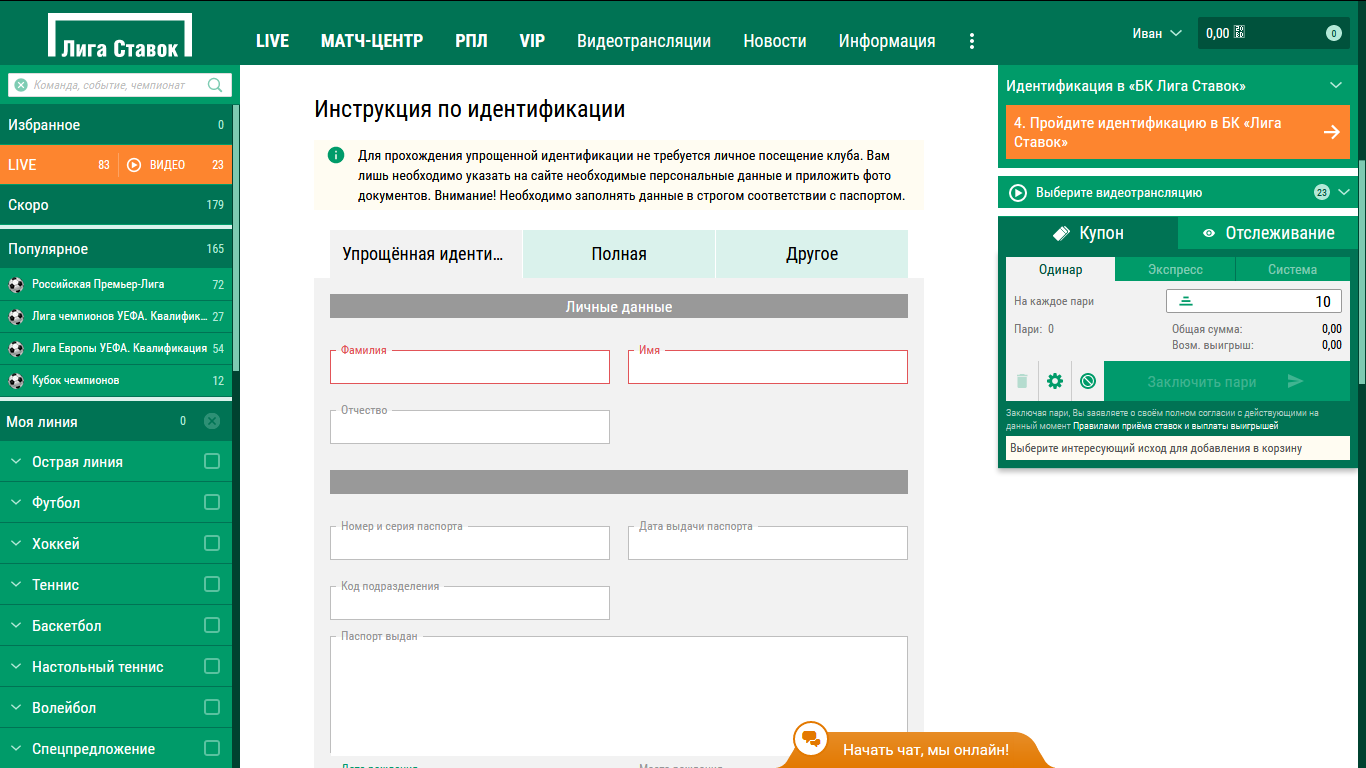Click the eye icon for Отслеживание
1366x768 pixels.
[x=1209, y=233]
